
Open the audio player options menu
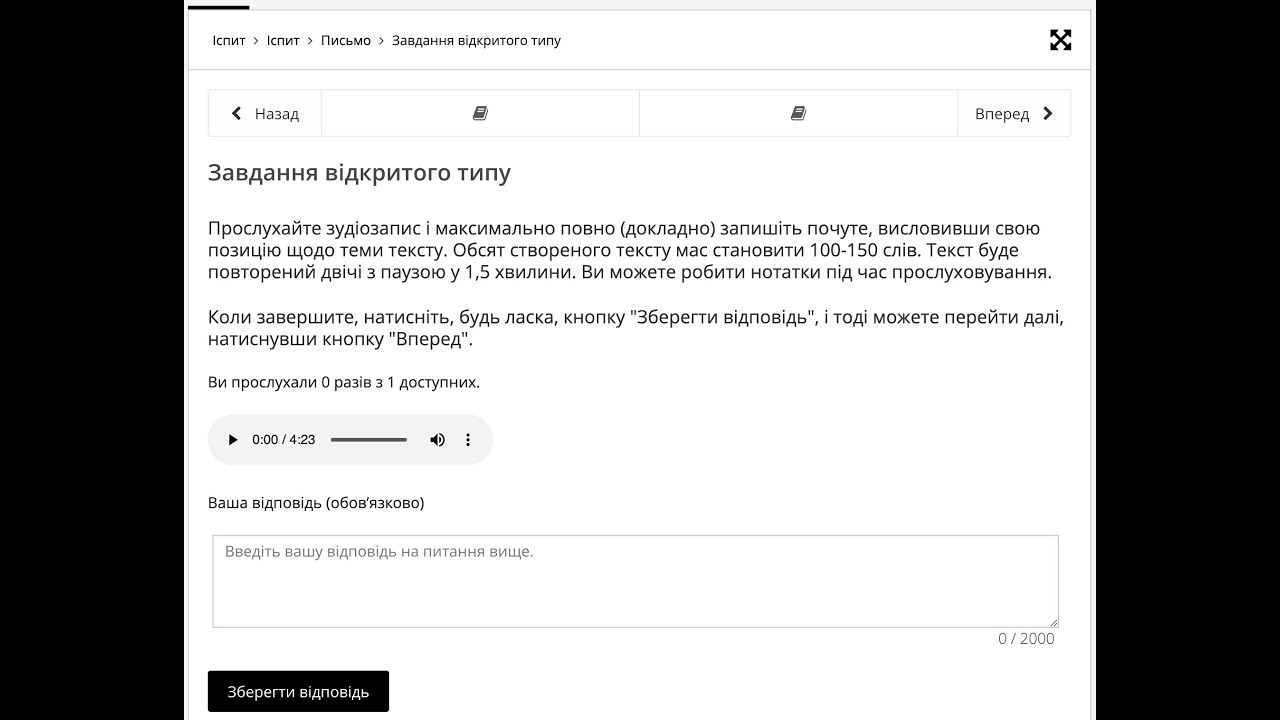click(467, 440)
